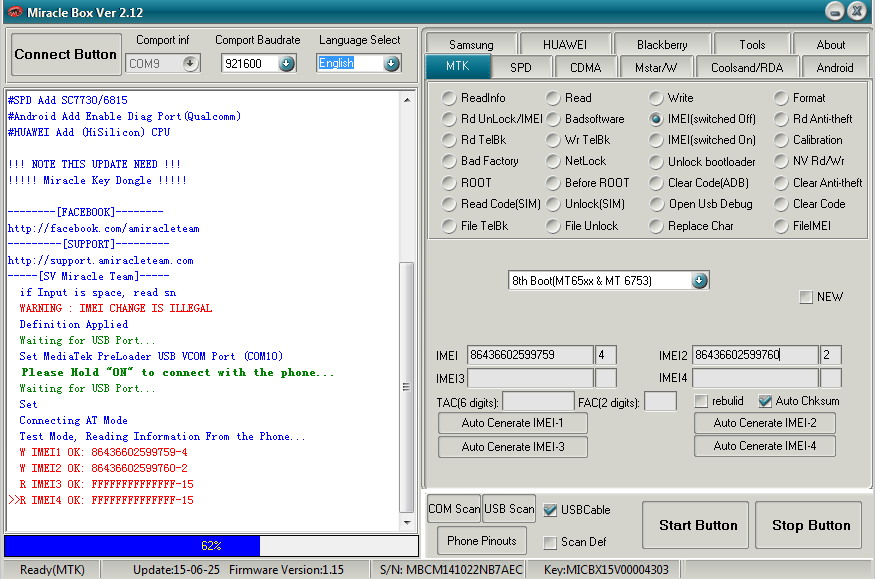Viewport: 875px width, 579px height.
Task: Click Auto Cenerate IMEI-1 button
Action: click(512, 423)
